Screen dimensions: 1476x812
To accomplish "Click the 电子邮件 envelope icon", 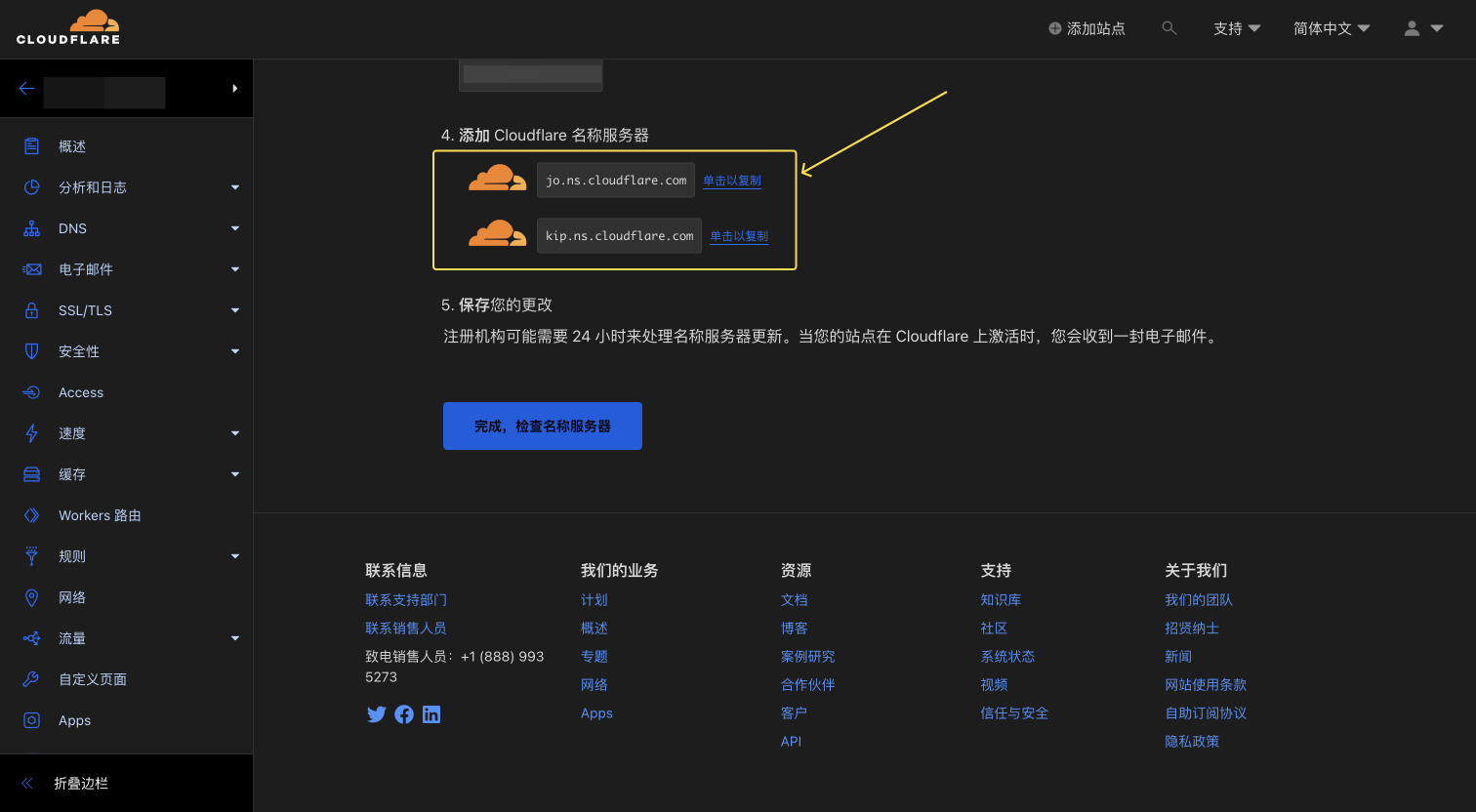I will click(32, 269).
